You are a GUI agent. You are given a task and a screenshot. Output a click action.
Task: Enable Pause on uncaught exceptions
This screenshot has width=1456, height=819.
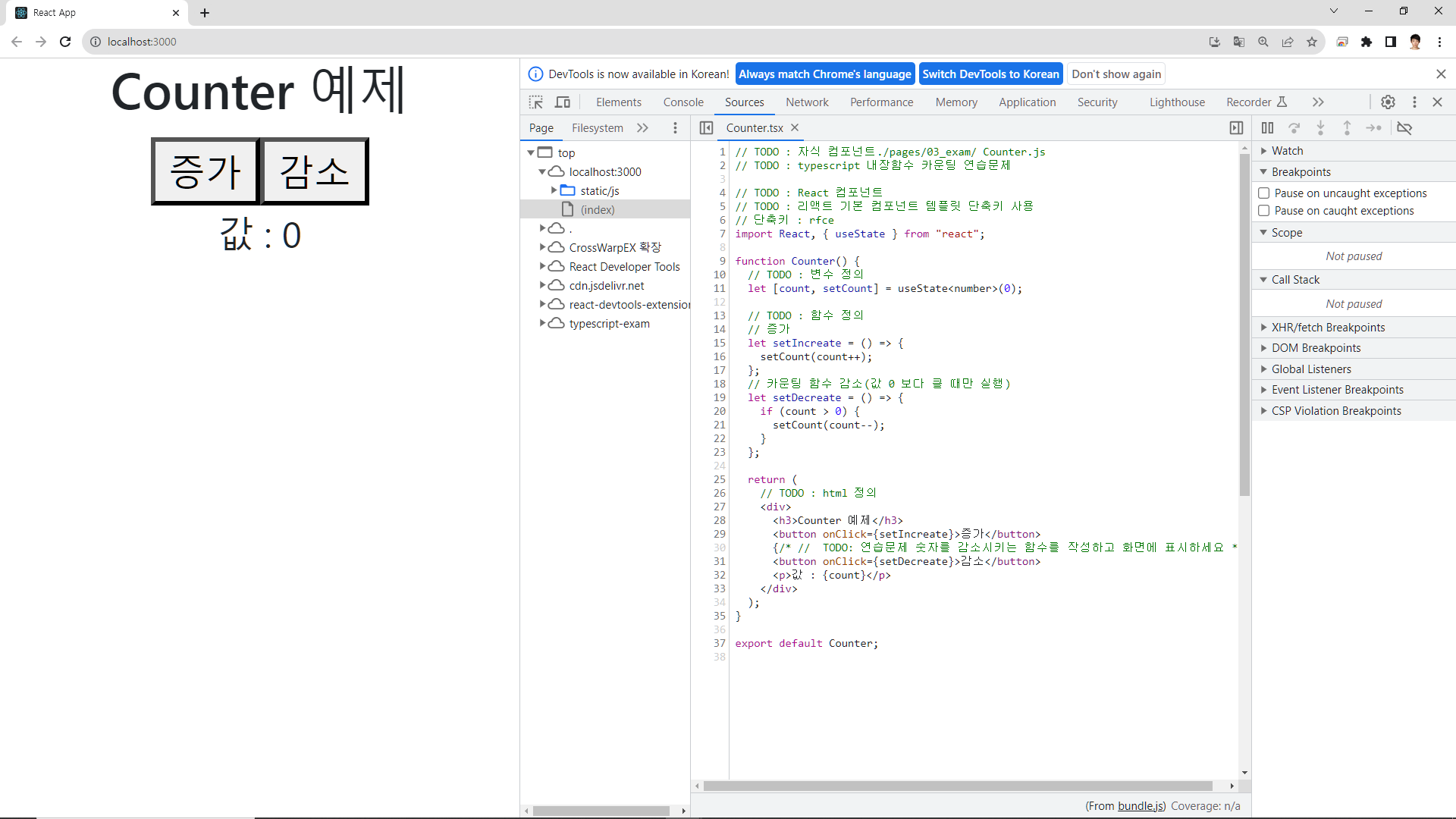[x=1264, y=193]
